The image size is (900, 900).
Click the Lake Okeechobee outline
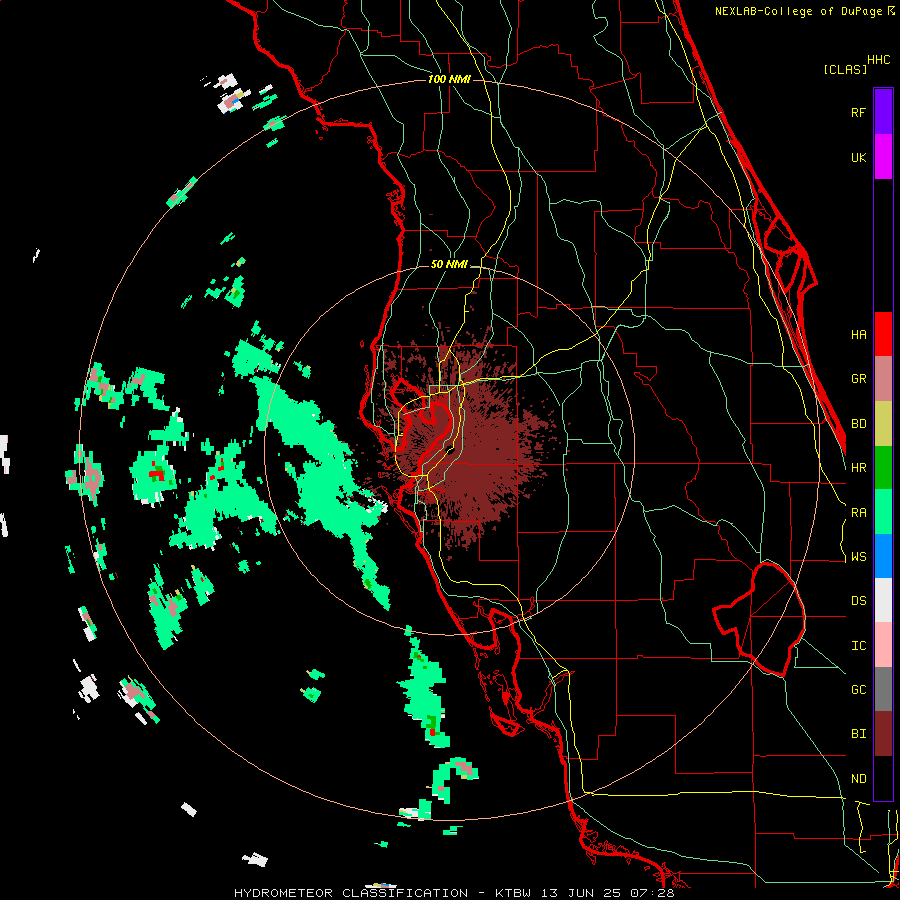click(x=759, y=619)
